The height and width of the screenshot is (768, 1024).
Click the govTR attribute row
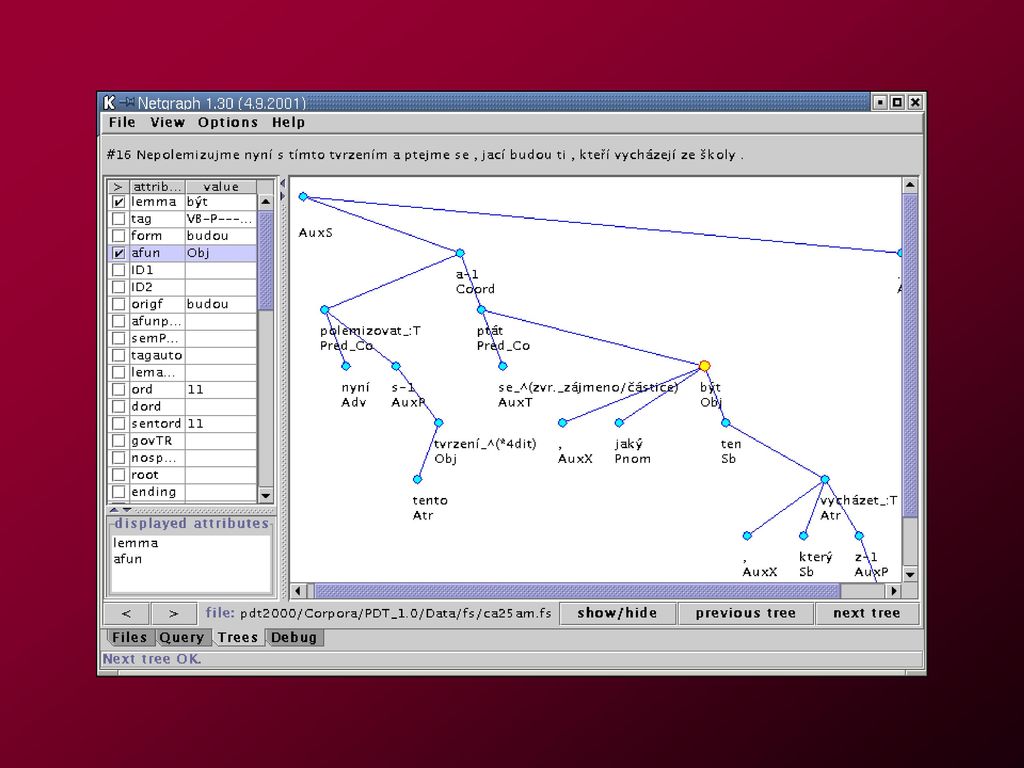pos(182,441)
